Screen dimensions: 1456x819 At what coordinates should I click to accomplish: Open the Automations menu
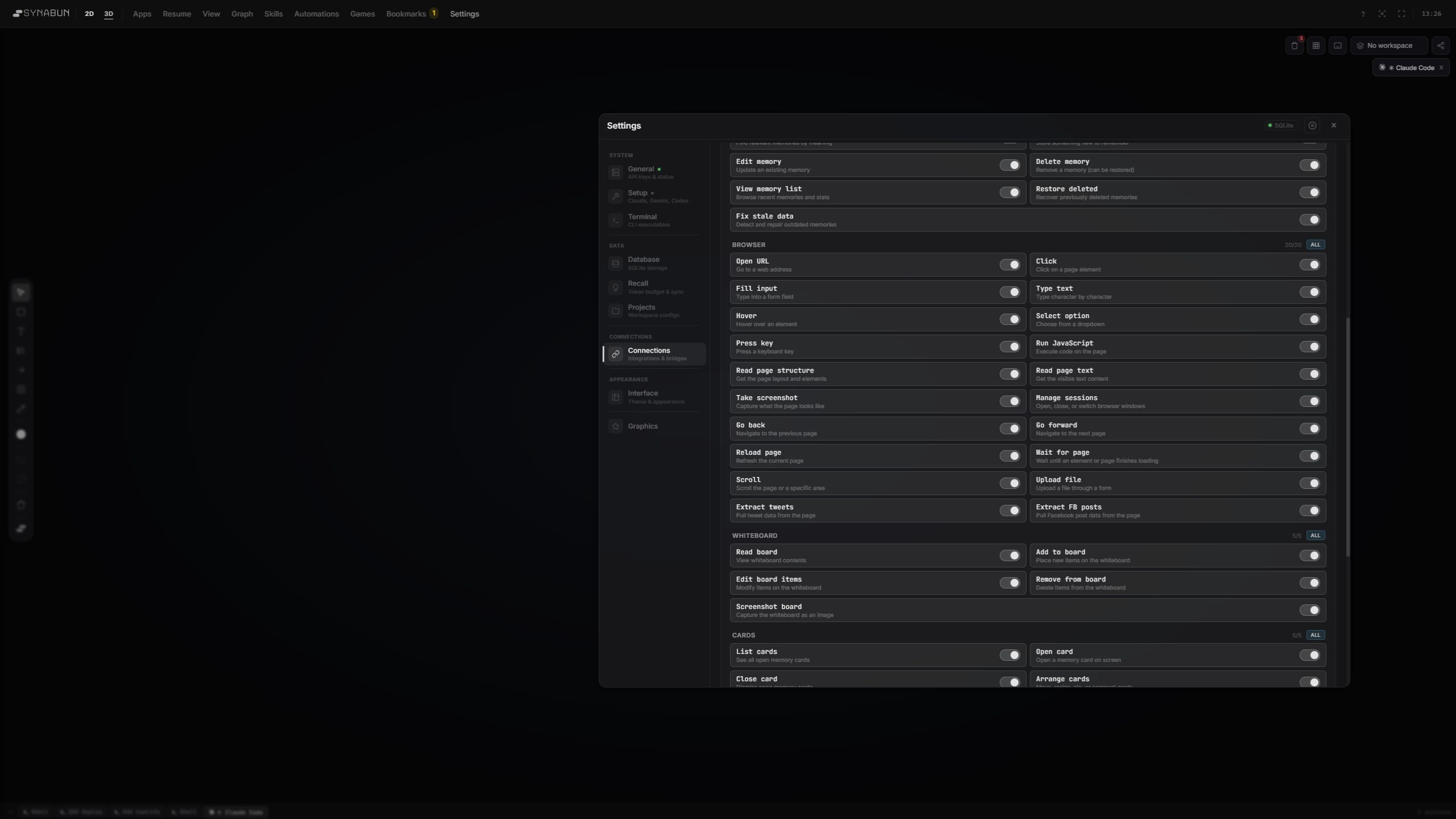click(x=316, y=14)
